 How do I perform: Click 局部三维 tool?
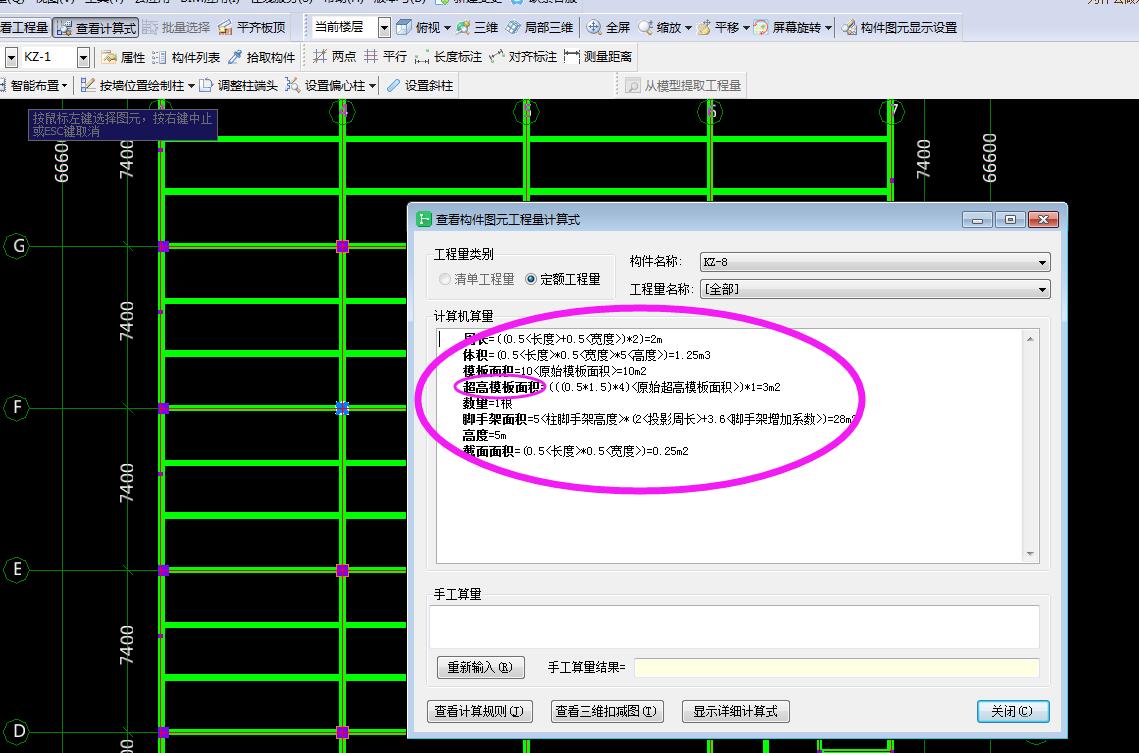(540, 28)
